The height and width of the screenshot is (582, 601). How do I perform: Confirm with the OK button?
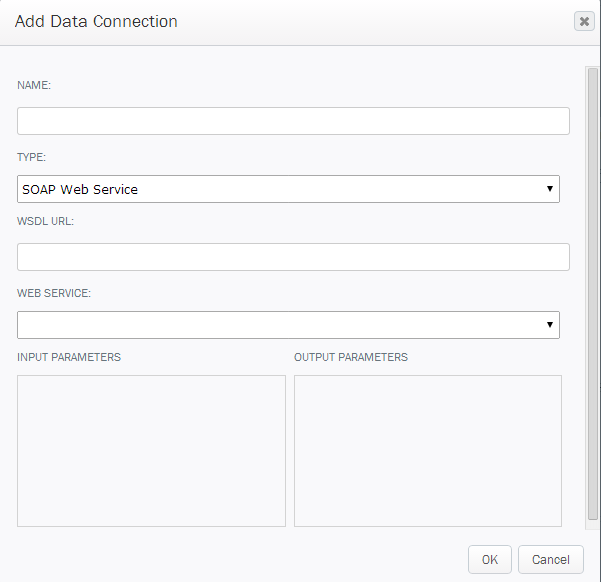(x=489, y=559)
